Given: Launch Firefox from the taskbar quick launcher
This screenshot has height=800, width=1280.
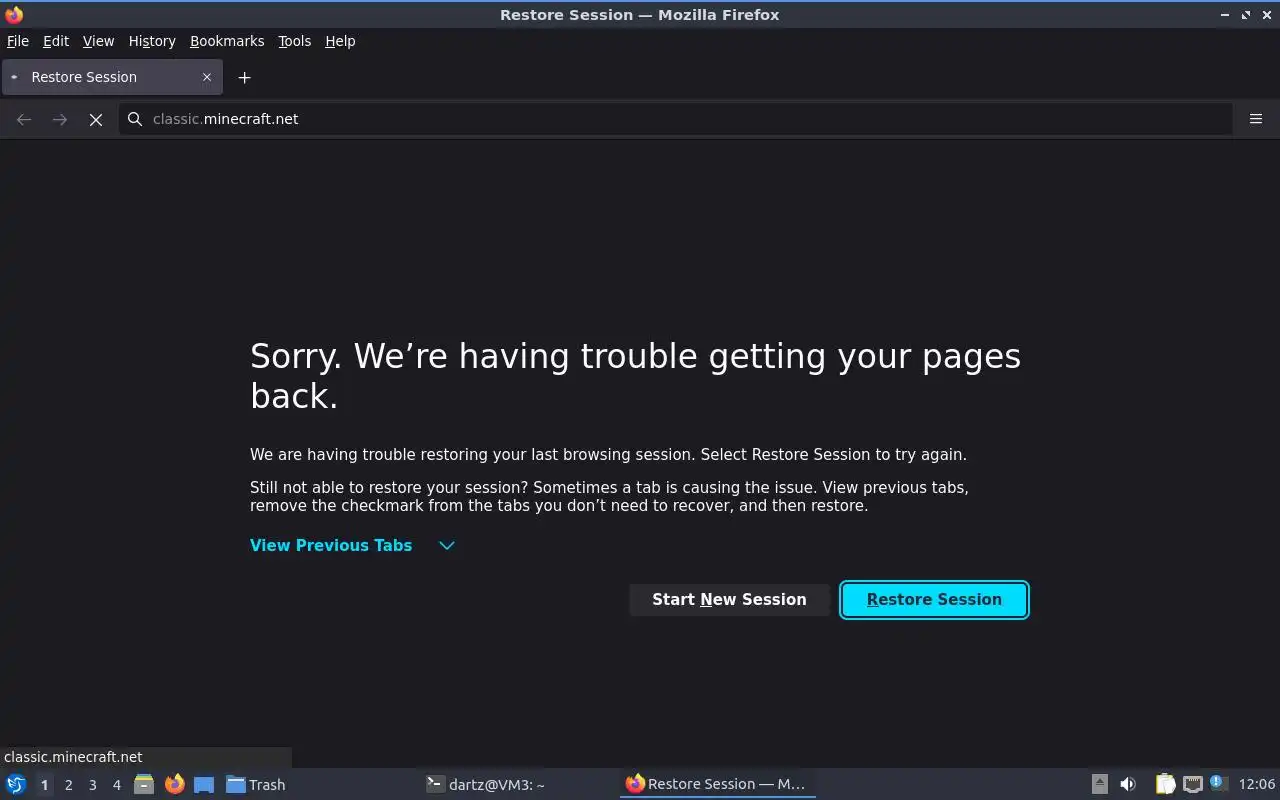Looking at the screenshot, I should (x=175, y=784).
